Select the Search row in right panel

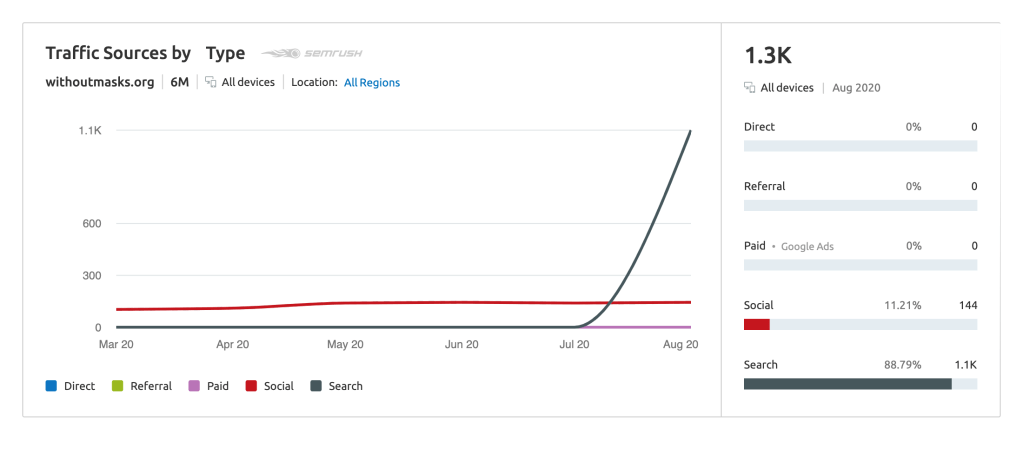click(x=761, y=365)
